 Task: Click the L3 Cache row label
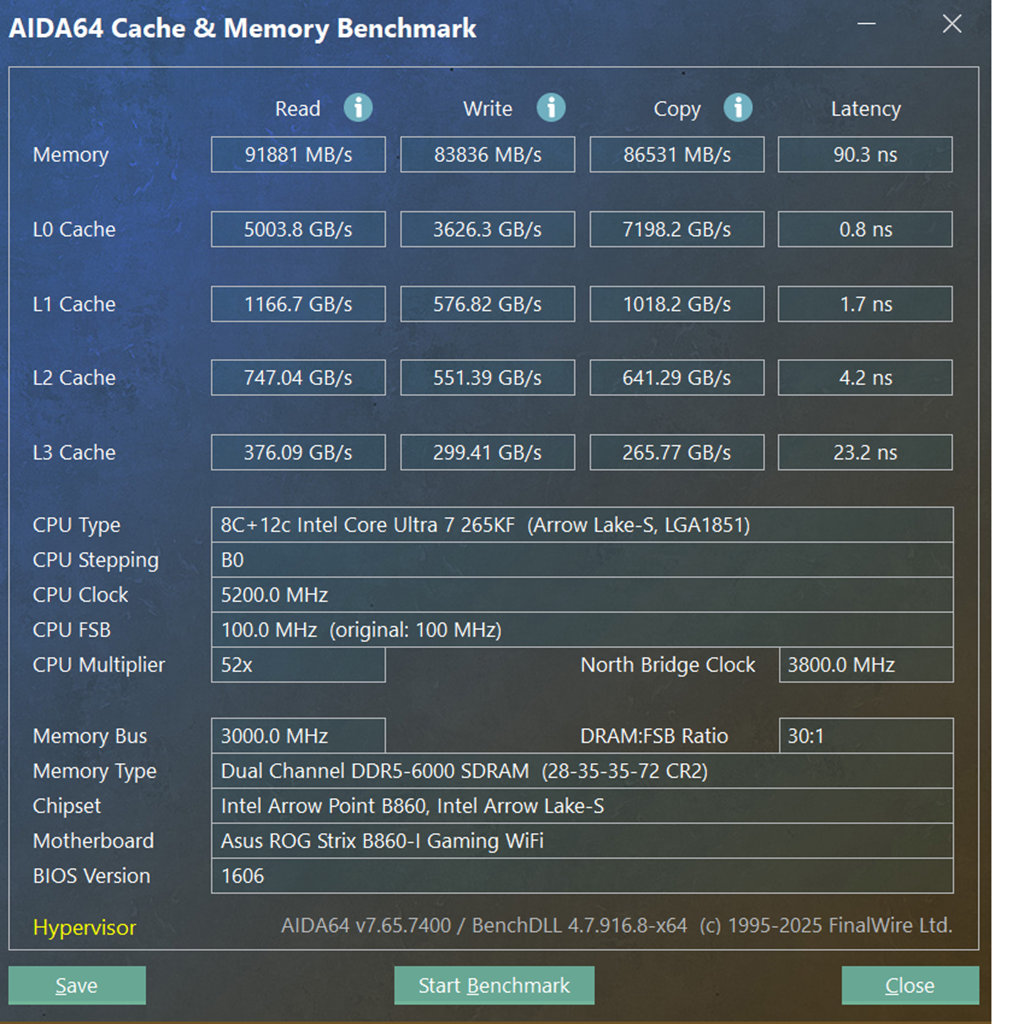pos(74,452)
